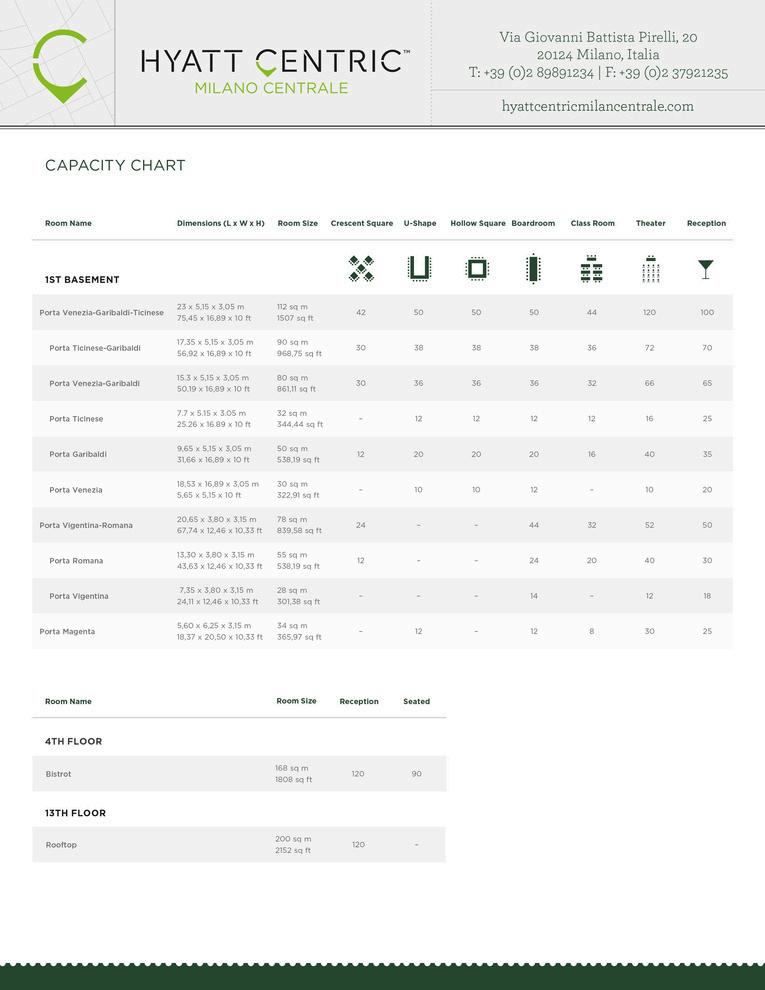Select the Porta Vigentina room name
Image resolution: width=765 pixels, height=990 pixels.
(x=79, y=596)
